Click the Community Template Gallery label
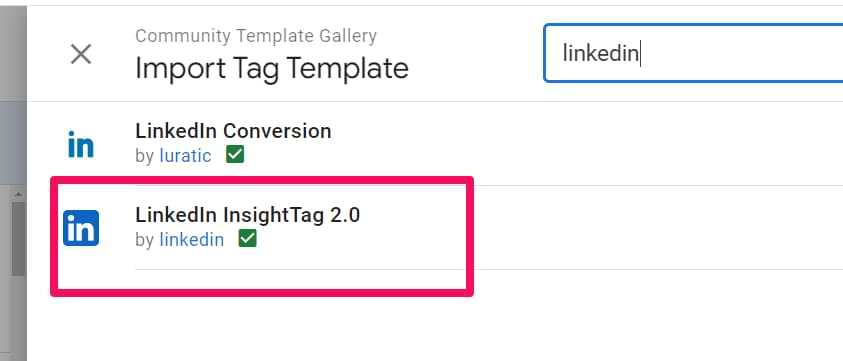This screenshot has width=843, height=361. click(x=256, y=36)
